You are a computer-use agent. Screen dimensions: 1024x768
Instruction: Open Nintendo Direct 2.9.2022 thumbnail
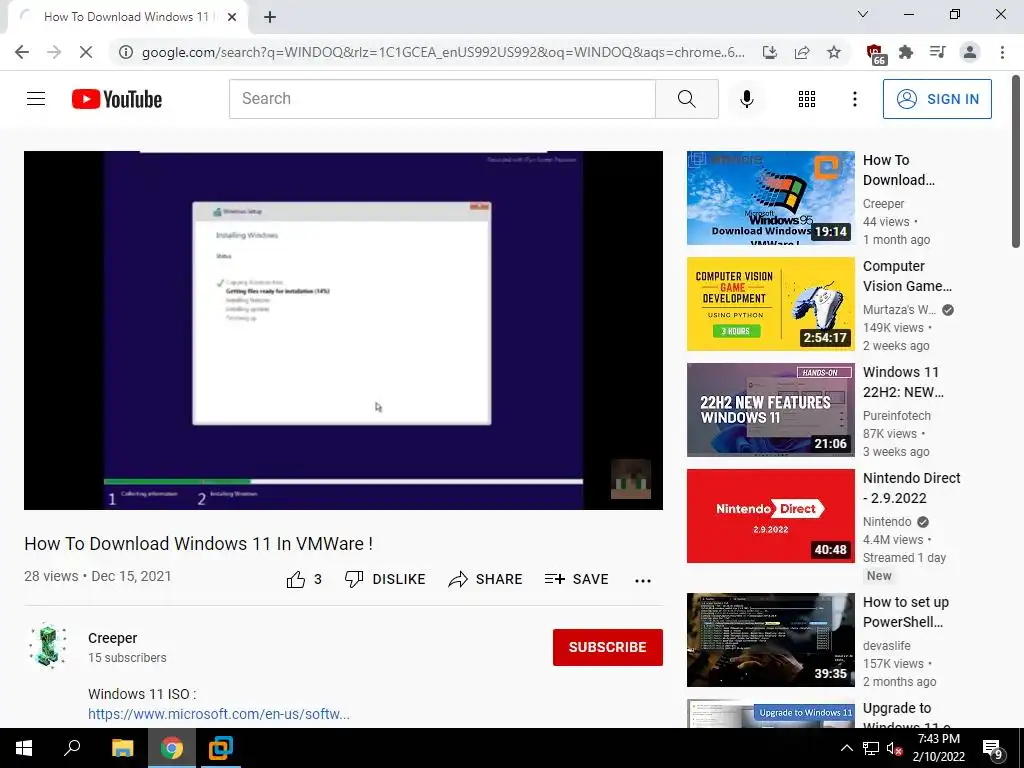771,516
